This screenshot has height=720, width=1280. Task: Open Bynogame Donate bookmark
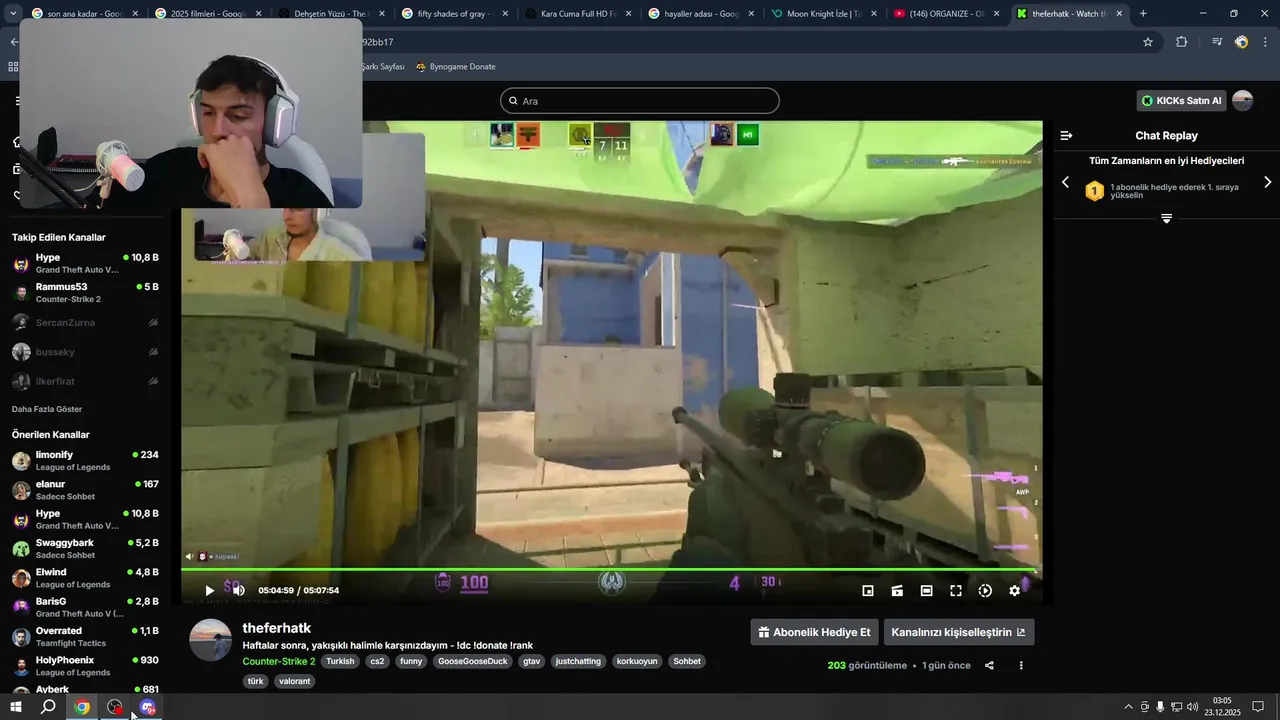pyautogui.click(x=455, y=67)
